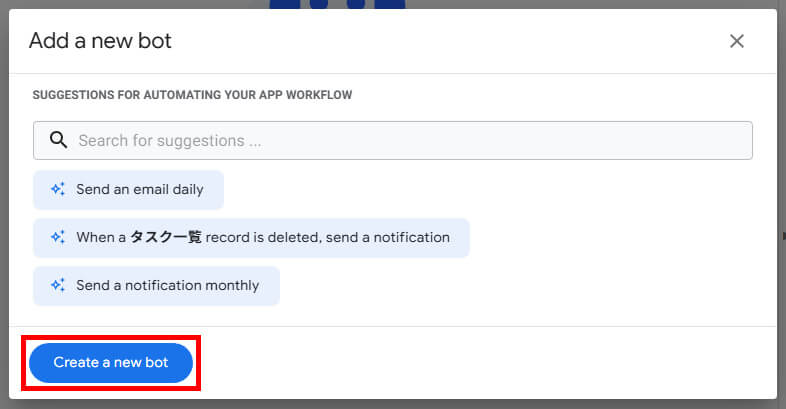The width and height of the screenshot is (786, 409).
Task: Choose the Send an email daily suggestion
Action: pyautogui.click(x=139, y=190)
